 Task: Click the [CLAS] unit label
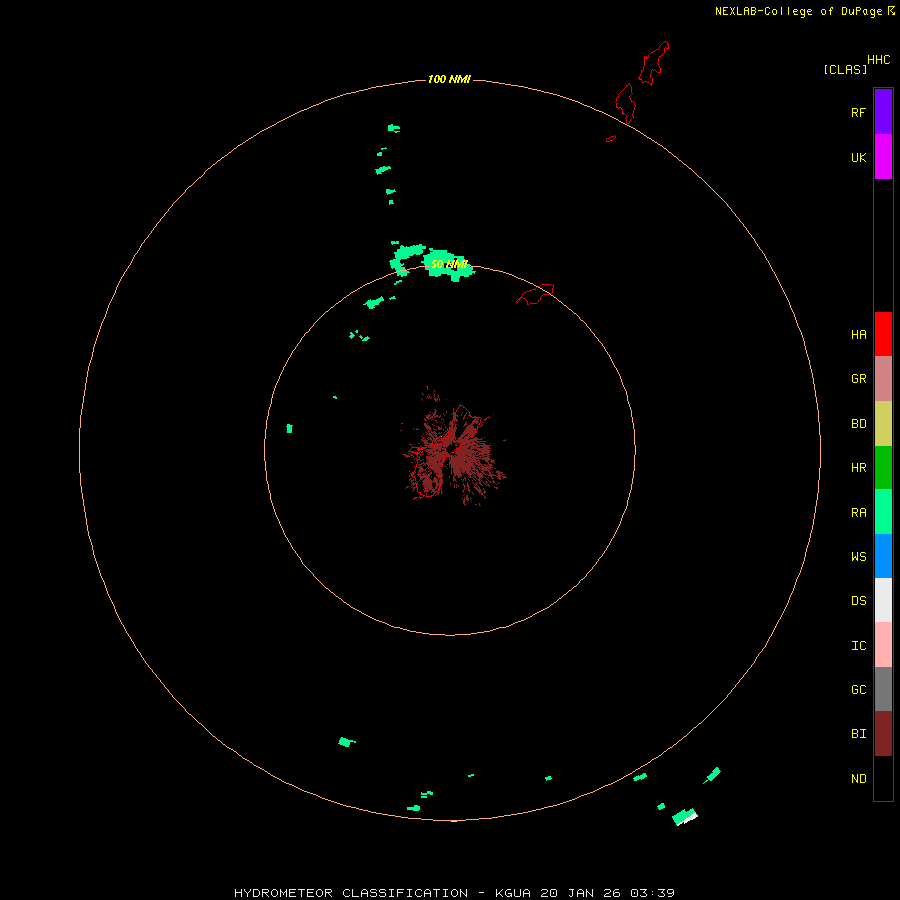point(845,70)
